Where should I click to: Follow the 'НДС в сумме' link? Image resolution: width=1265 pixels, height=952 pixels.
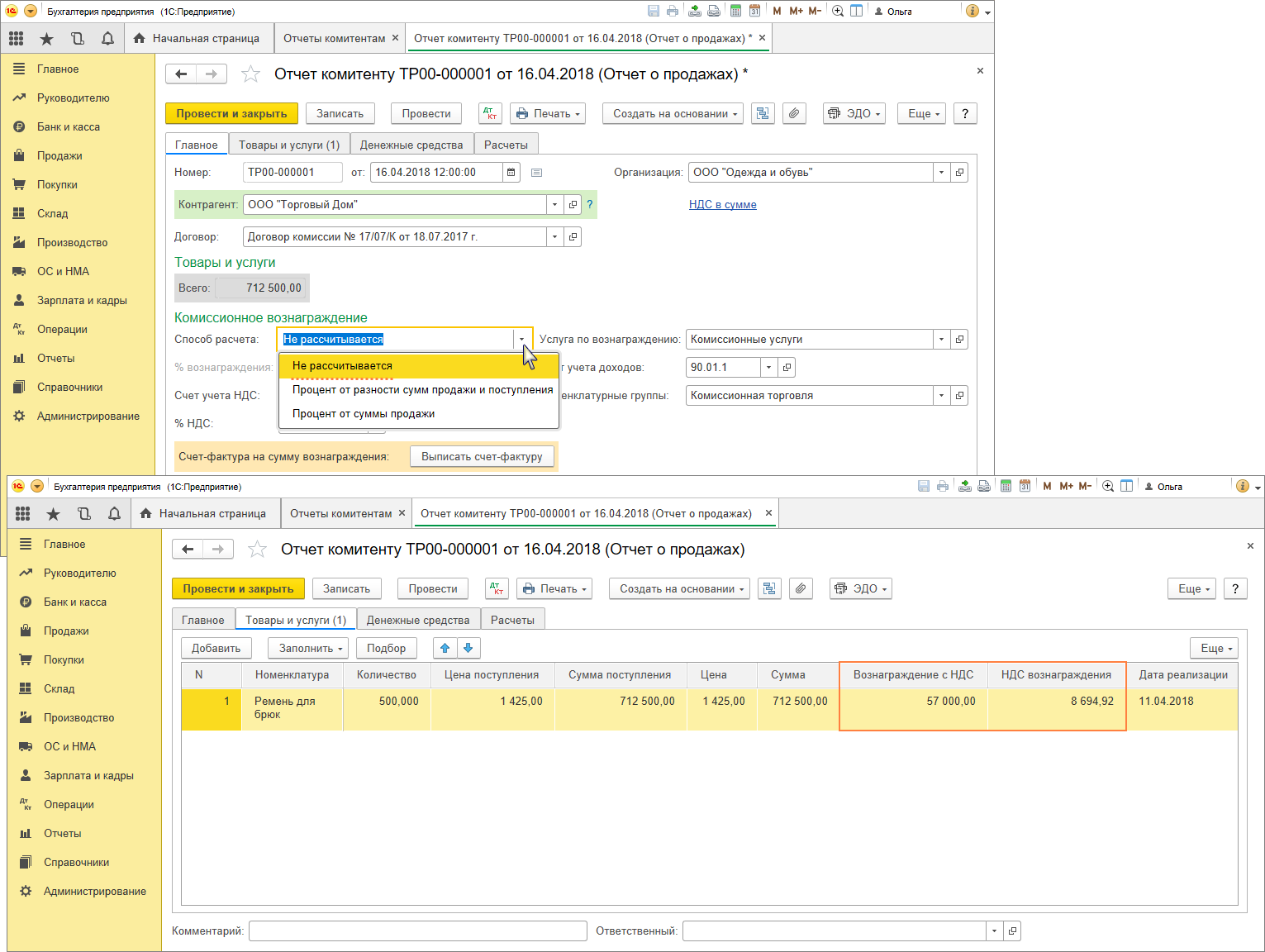(x=722, y=205)
